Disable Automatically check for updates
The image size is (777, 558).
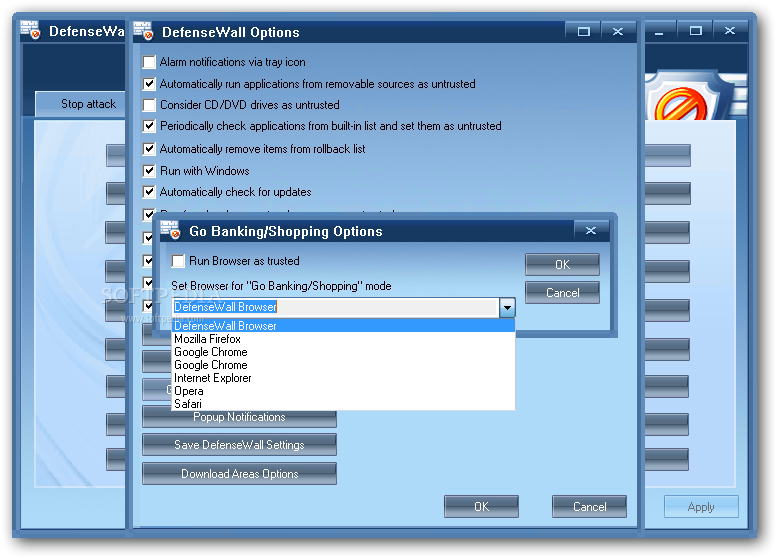(149, 192)
